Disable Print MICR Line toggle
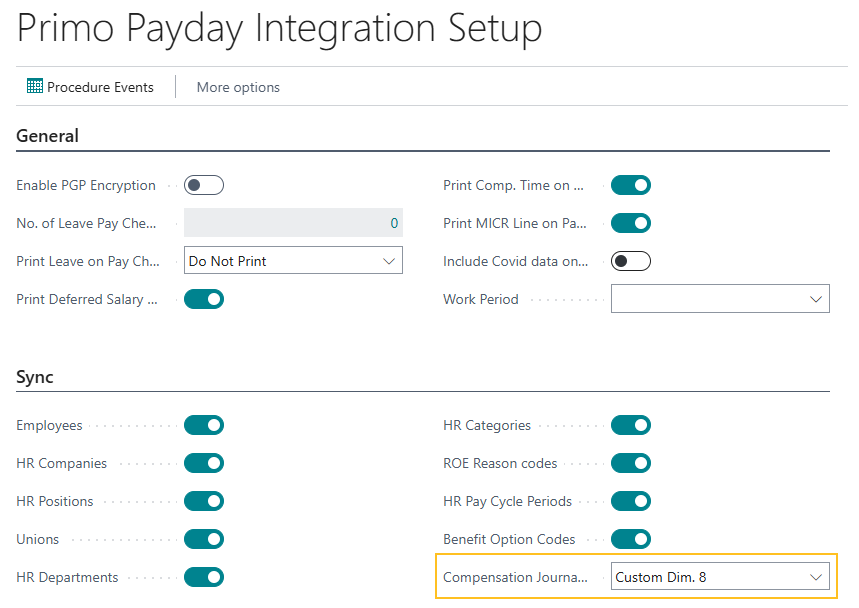859x608 pixels. point(630,223)
